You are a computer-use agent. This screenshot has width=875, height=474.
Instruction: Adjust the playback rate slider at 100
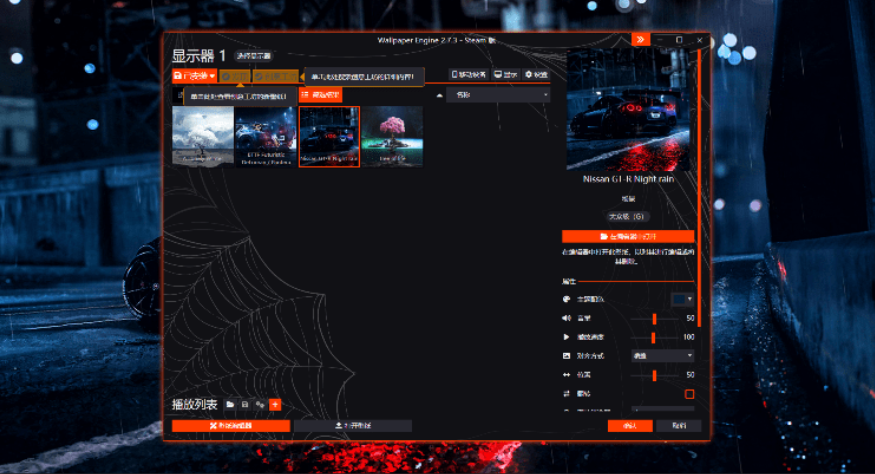click(x=653, y=337)
